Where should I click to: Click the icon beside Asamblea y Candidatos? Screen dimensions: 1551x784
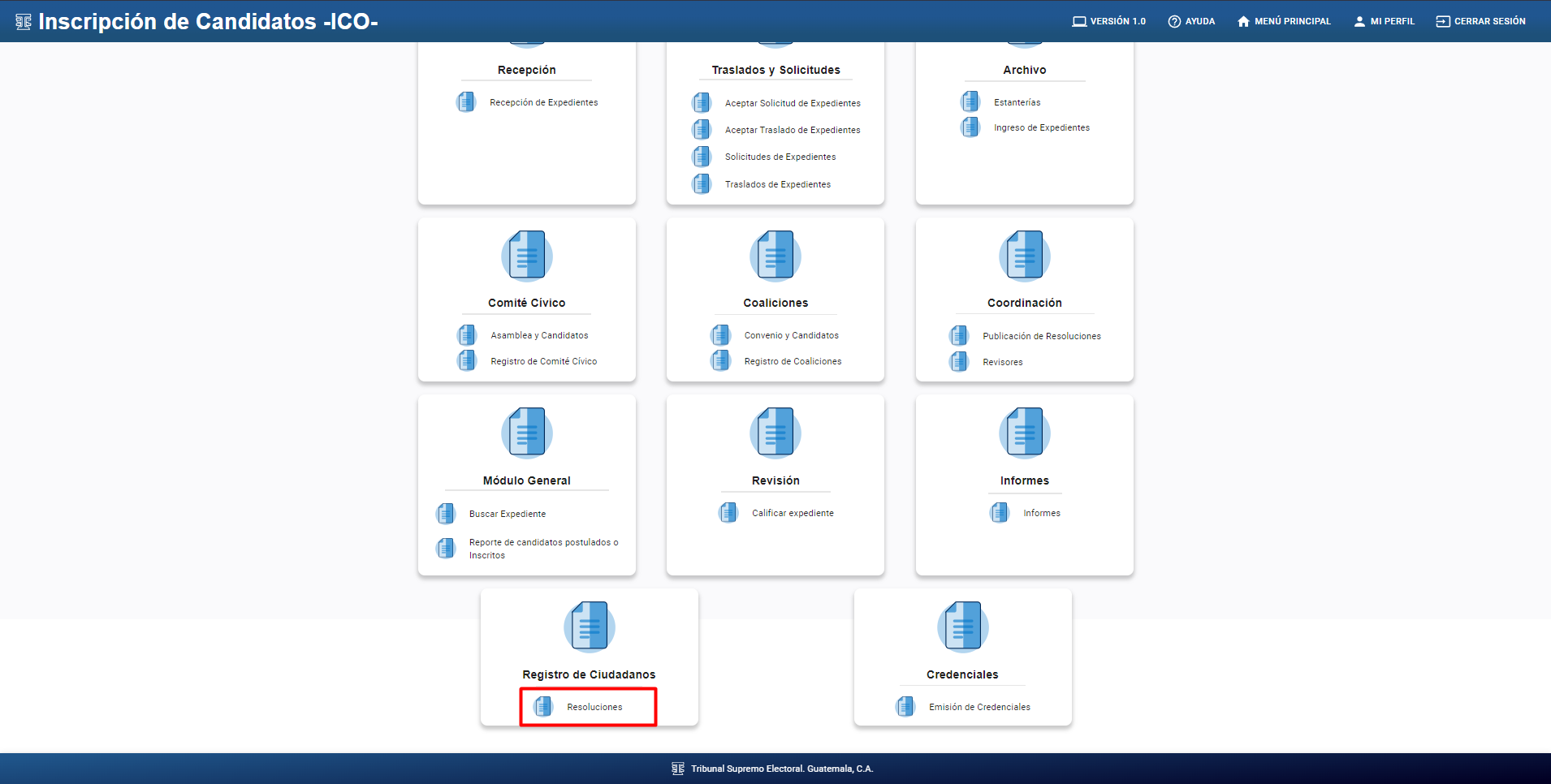click(x=467, y=335)
